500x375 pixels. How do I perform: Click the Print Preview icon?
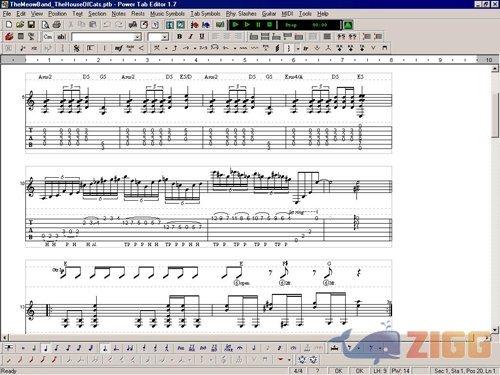click(45, 25)
